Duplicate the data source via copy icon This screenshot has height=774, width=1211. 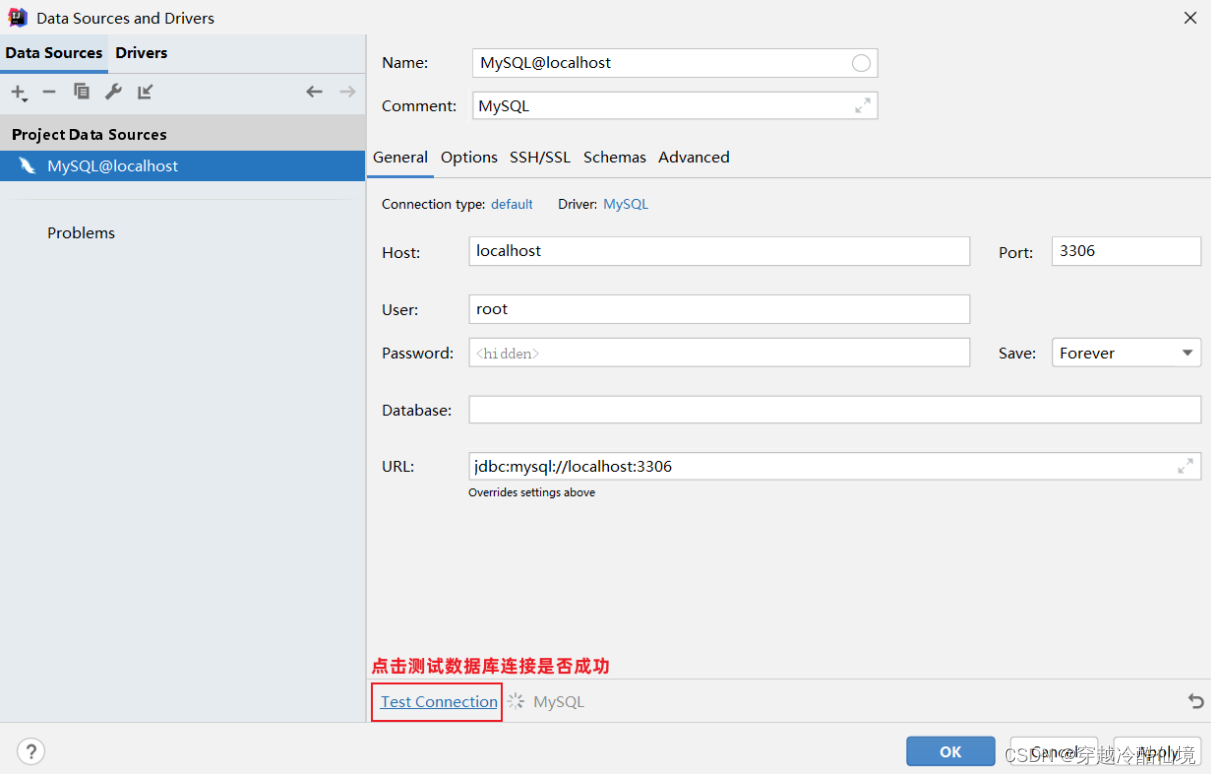82,92
